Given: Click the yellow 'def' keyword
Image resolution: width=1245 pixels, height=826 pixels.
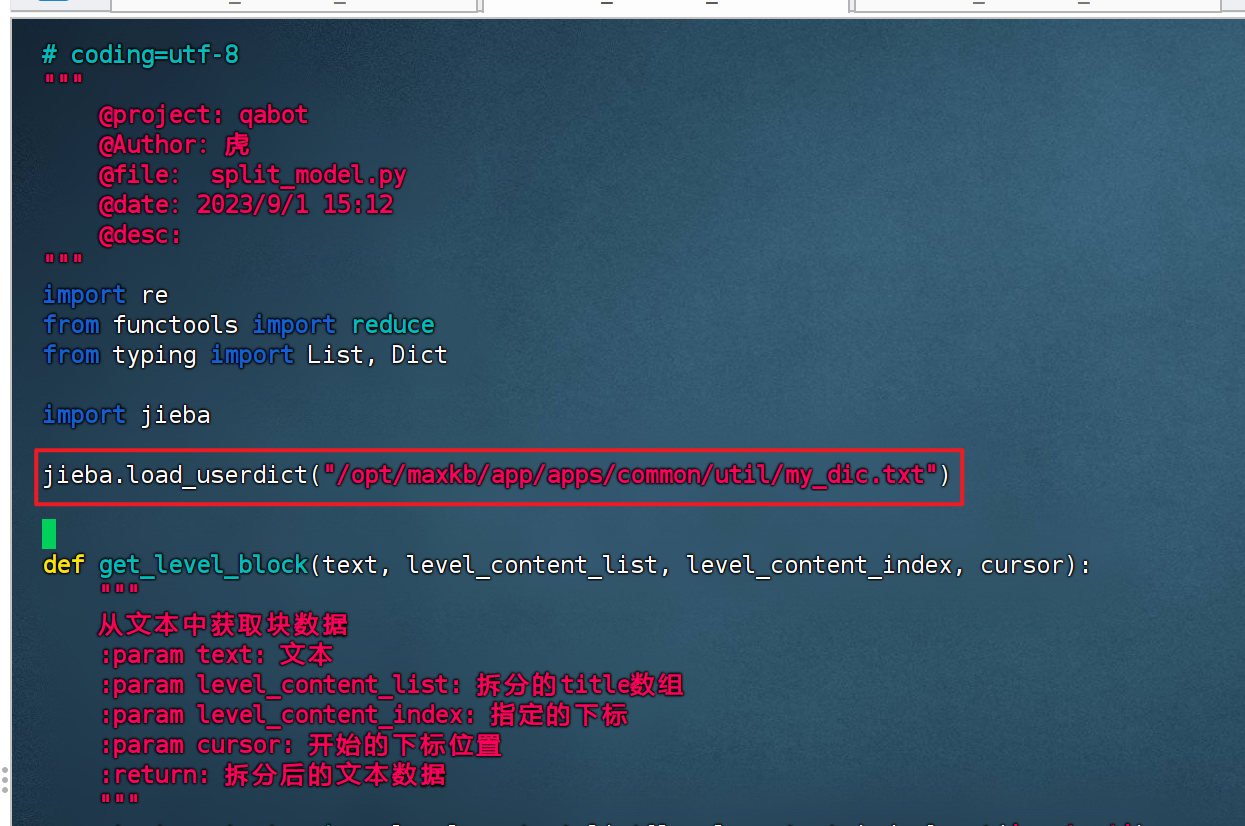Looking at the screenshot, I should click(x=64, y=565).
